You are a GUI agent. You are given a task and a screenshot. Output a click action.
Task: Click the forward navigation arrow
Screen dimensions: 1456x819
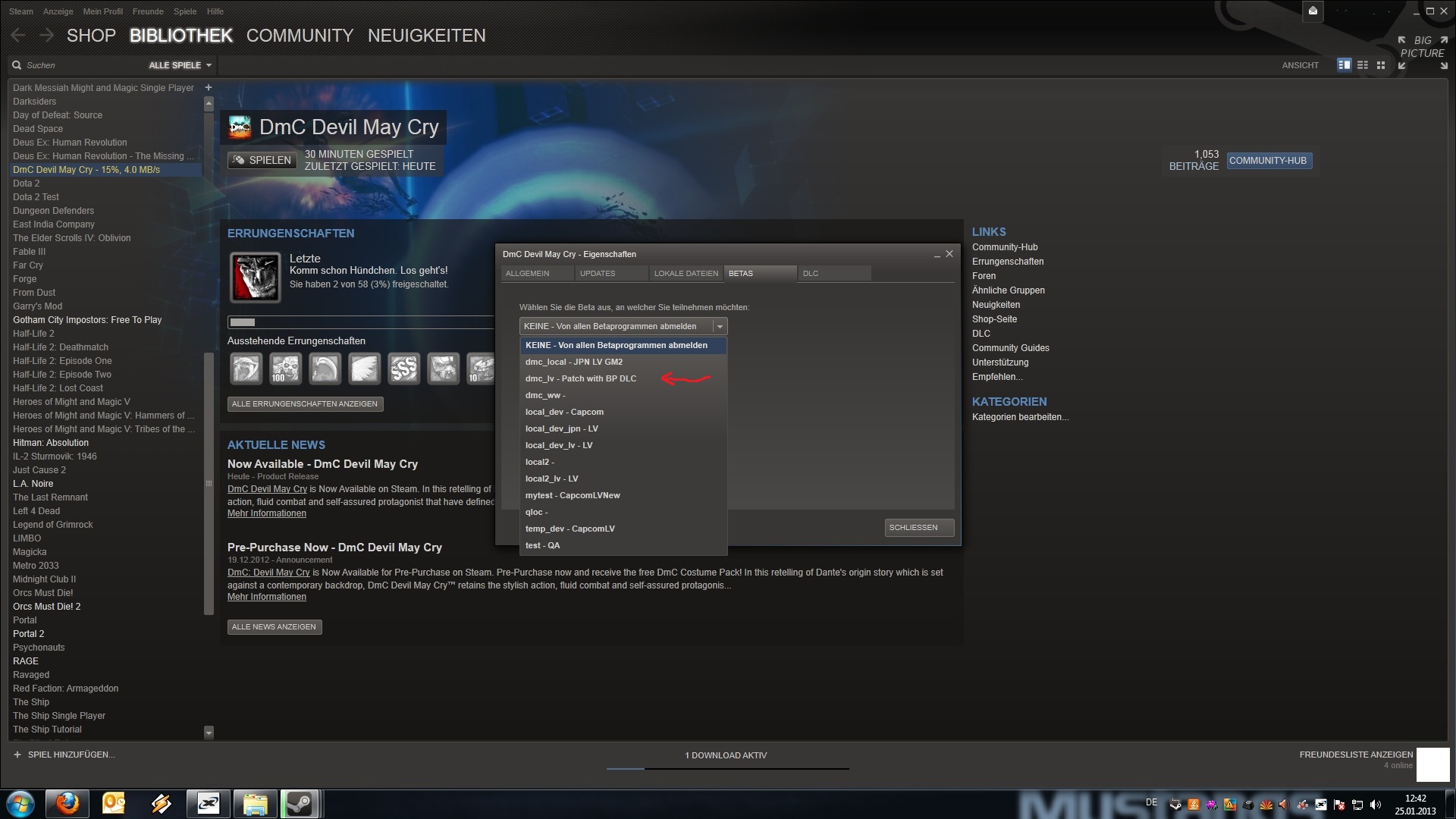pos(47,36)
